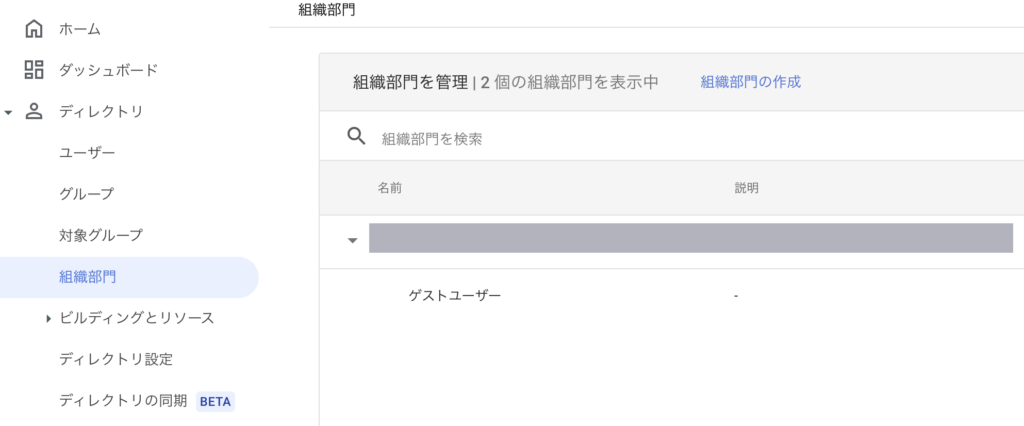1024x426 pixels.
Task: Open グループ in the sidebar
Action: [87, 194]
